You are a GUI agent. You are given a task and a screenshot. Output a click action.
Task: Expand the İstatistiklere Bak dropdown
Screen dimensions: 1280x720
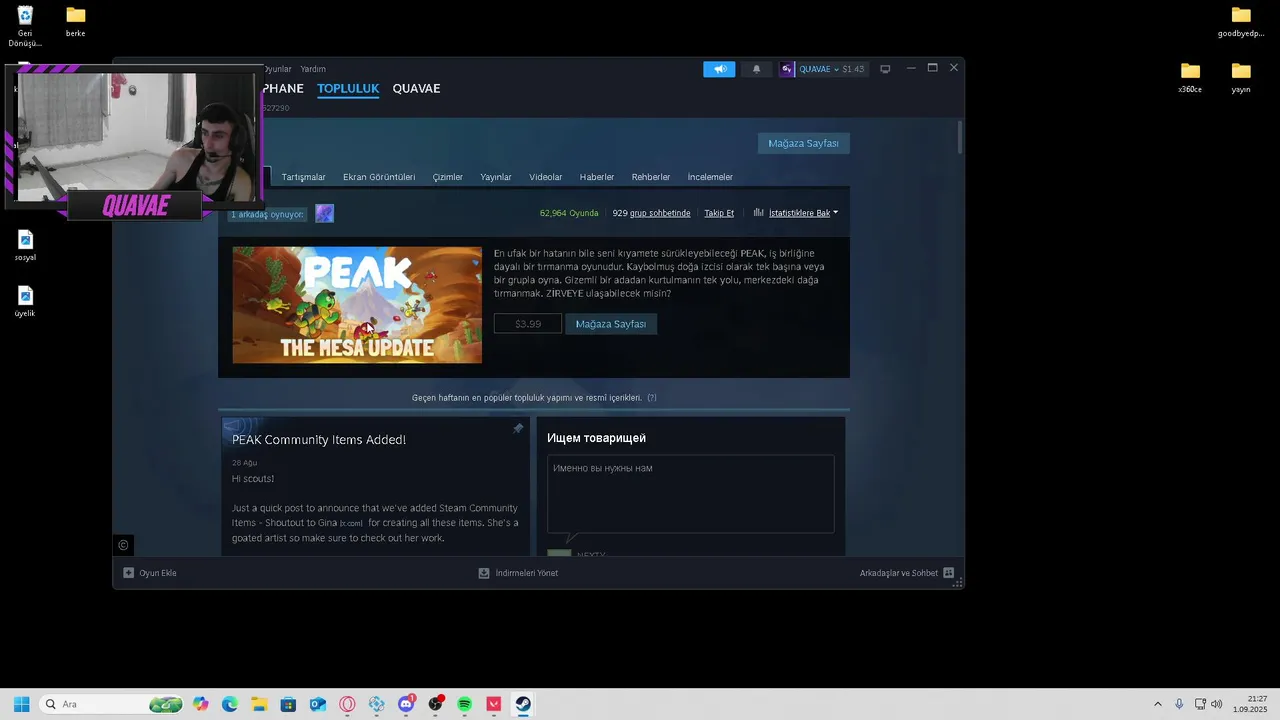click(x=803, y=213)
